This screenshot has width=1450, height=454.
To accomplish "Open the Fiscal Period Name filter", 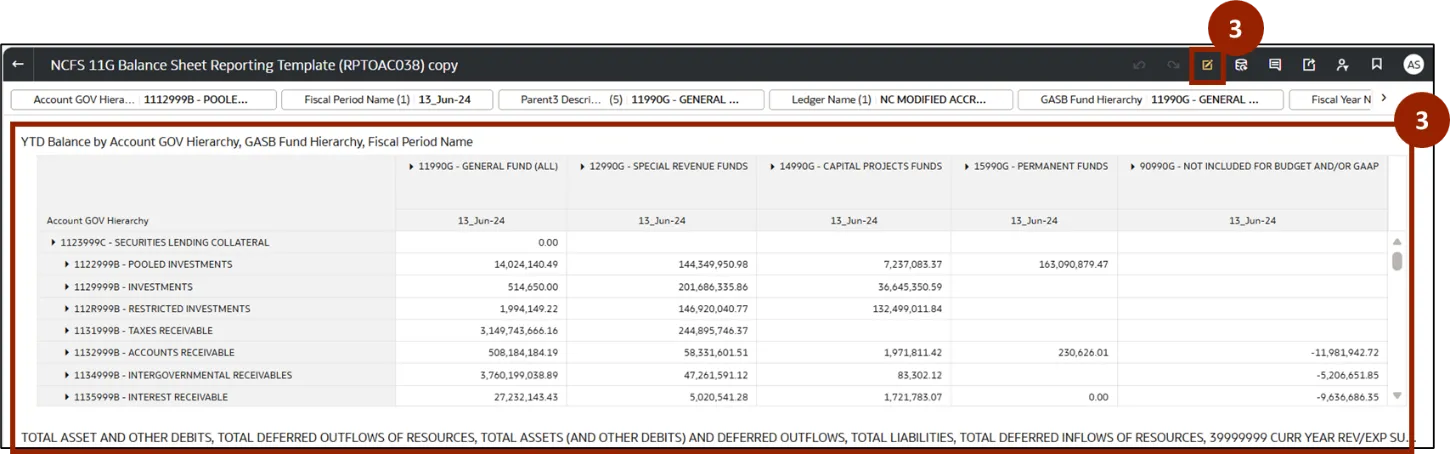I will click(387, 100).
